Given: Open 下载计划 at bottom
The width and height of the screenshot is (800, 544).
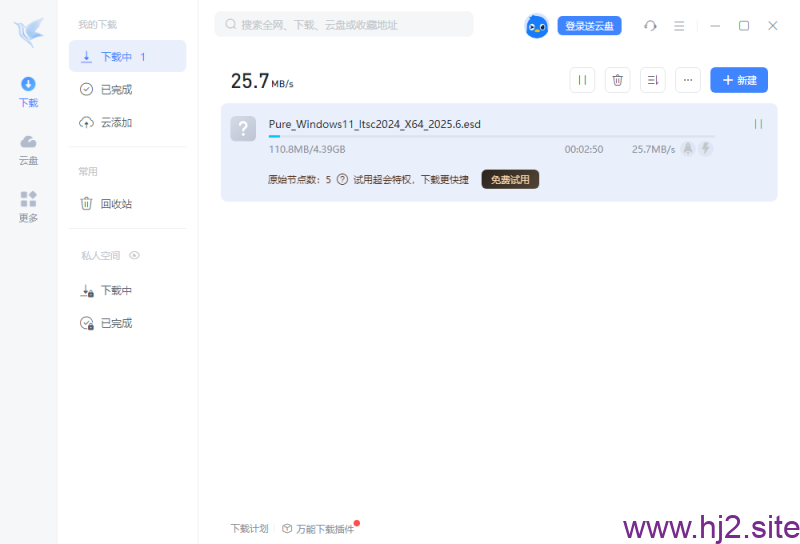Looking at the screenshot, I should tap(249, 529).
